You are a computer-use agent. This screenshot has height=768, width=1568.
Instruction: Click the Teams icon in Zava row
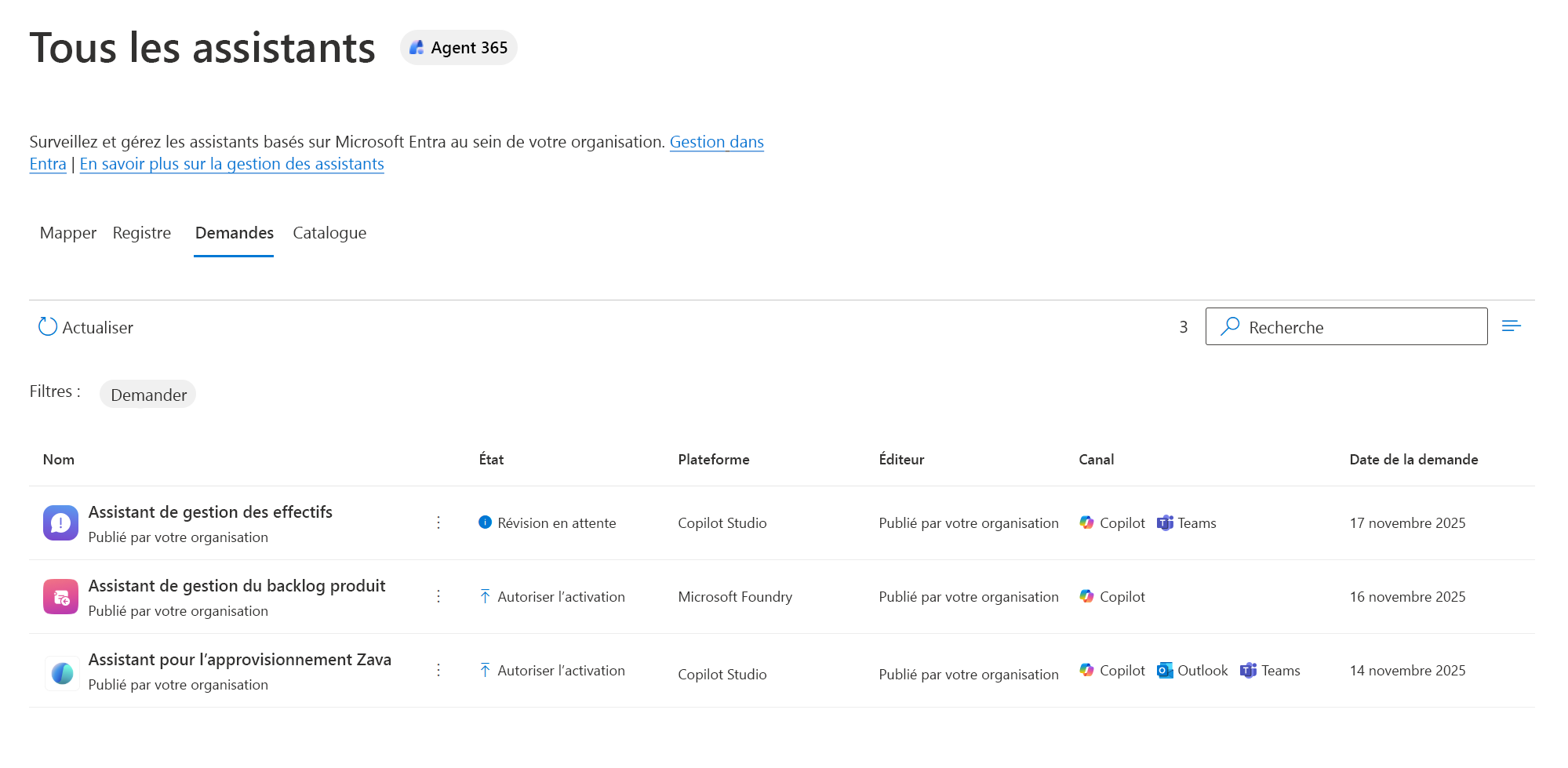1248,670
